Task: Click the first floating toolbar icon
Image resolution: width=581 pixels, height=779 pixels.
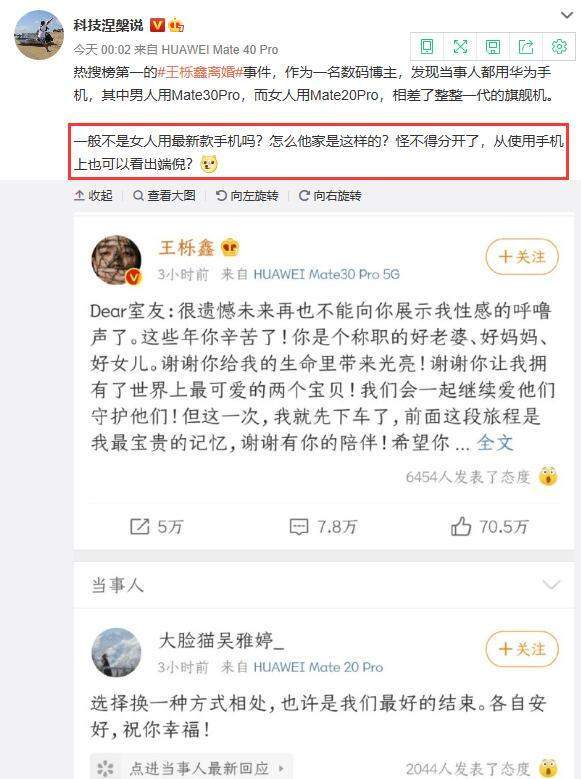Action: click(426, 47)
